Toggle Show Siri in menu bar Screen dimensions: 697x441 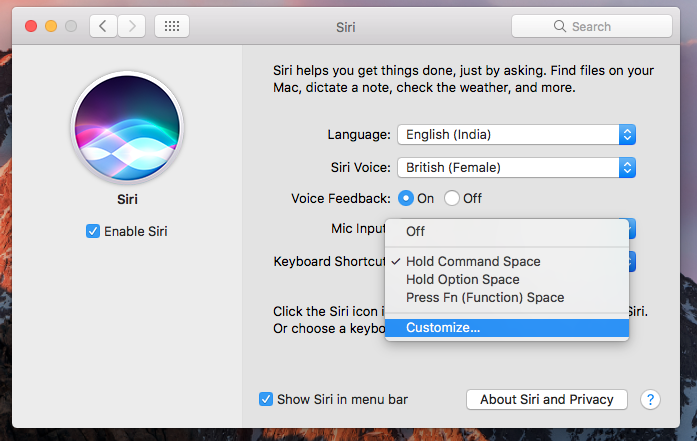266,399
